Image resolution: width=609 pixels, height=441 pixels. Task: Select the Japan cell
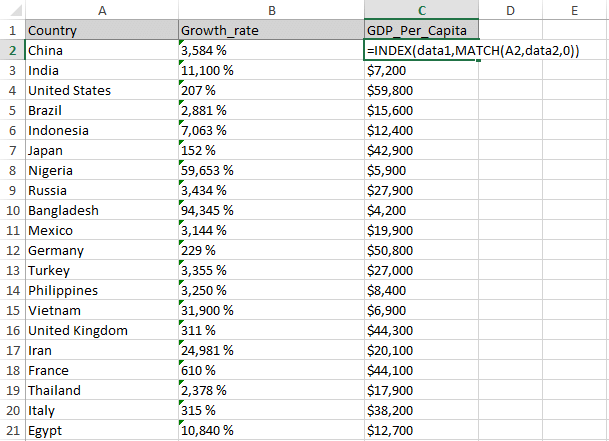[x=102, y=150]
